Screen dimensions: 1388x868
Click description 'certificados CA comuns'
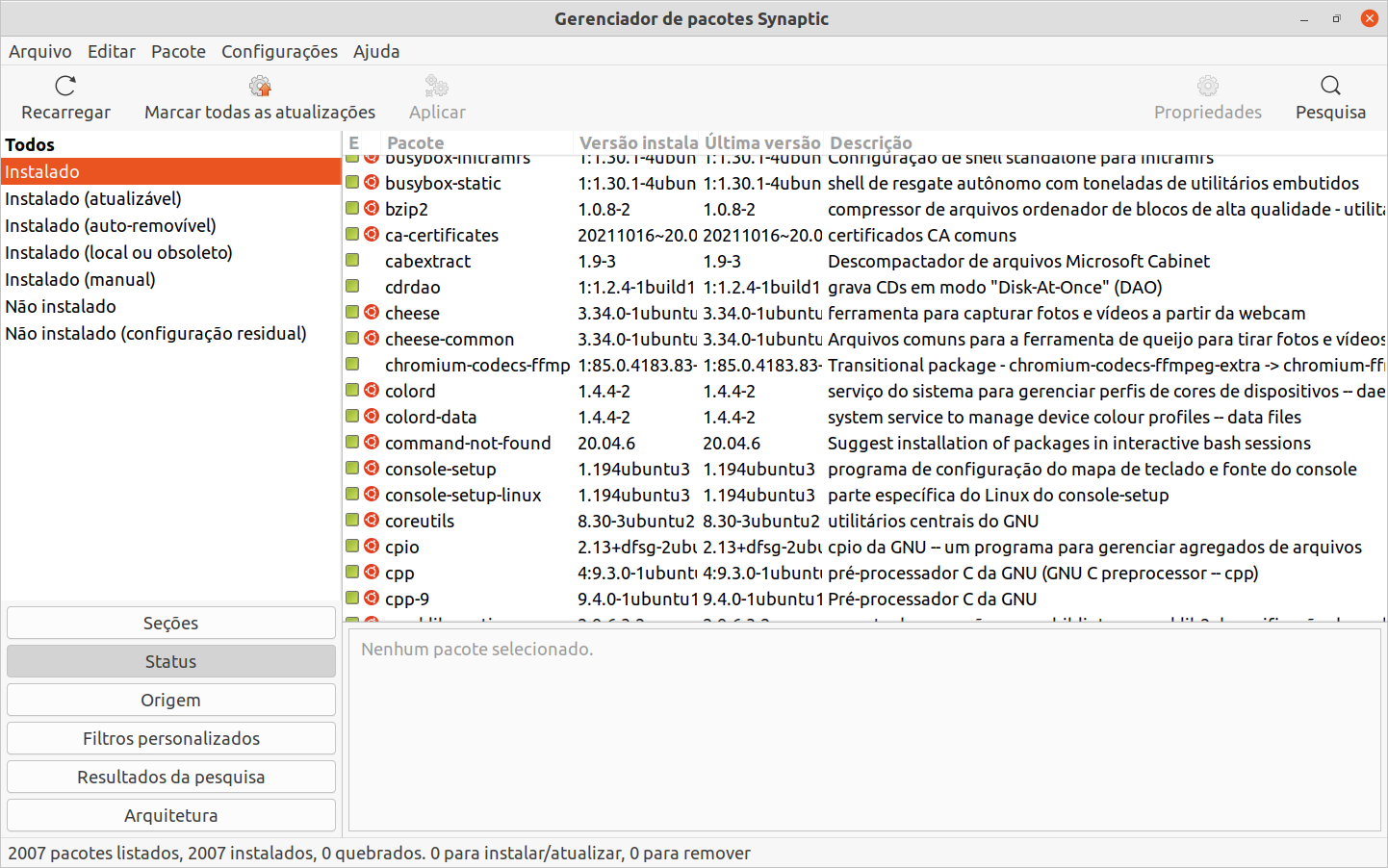click(921, 235)
